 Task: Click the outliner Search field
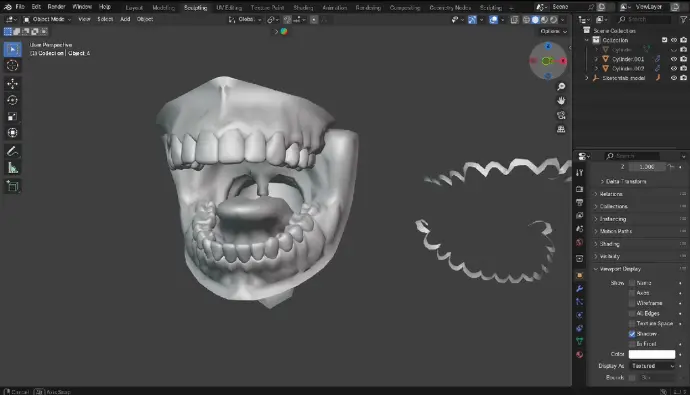pos(644,19)
